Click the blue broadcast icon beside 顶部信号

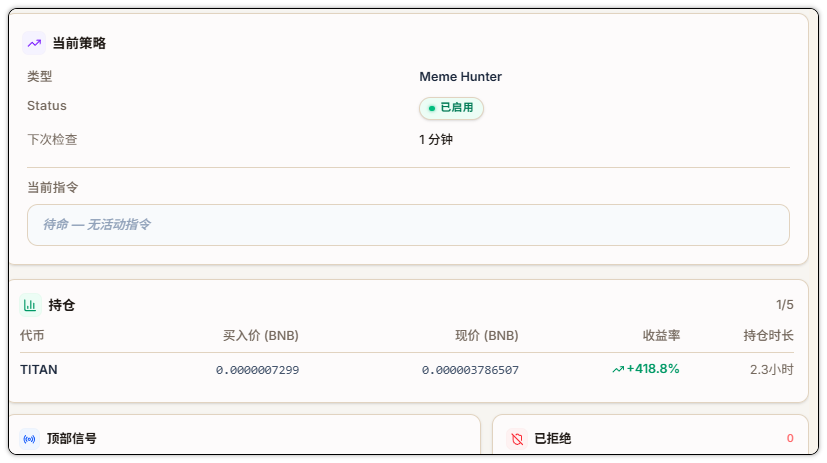tap(30, 439)
